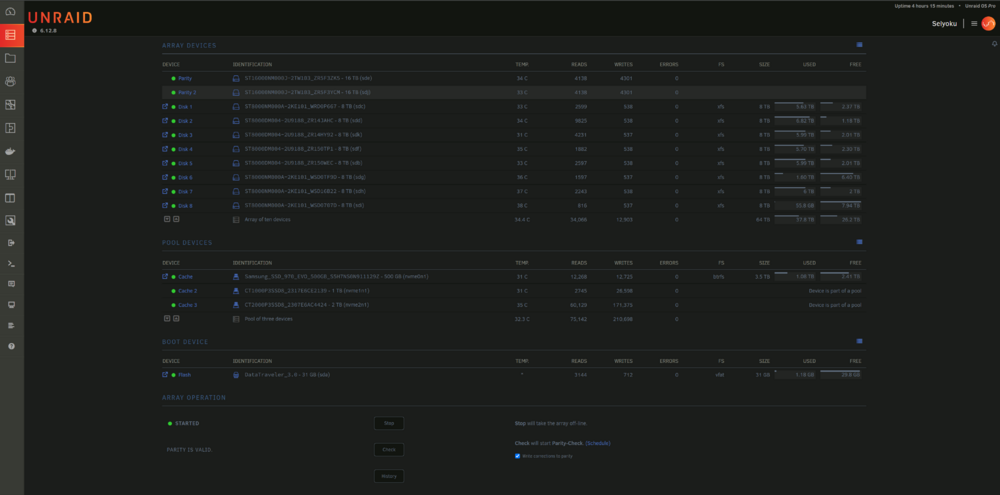This screenshot has height=495, width=1000.
Task: Click the Unraid account avatar icon
Action: point(988,24)
